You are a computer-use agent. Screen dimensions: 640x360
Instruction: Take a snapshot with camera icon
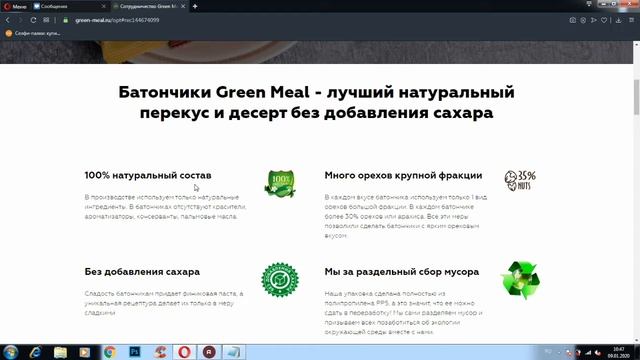coord(573,20)
